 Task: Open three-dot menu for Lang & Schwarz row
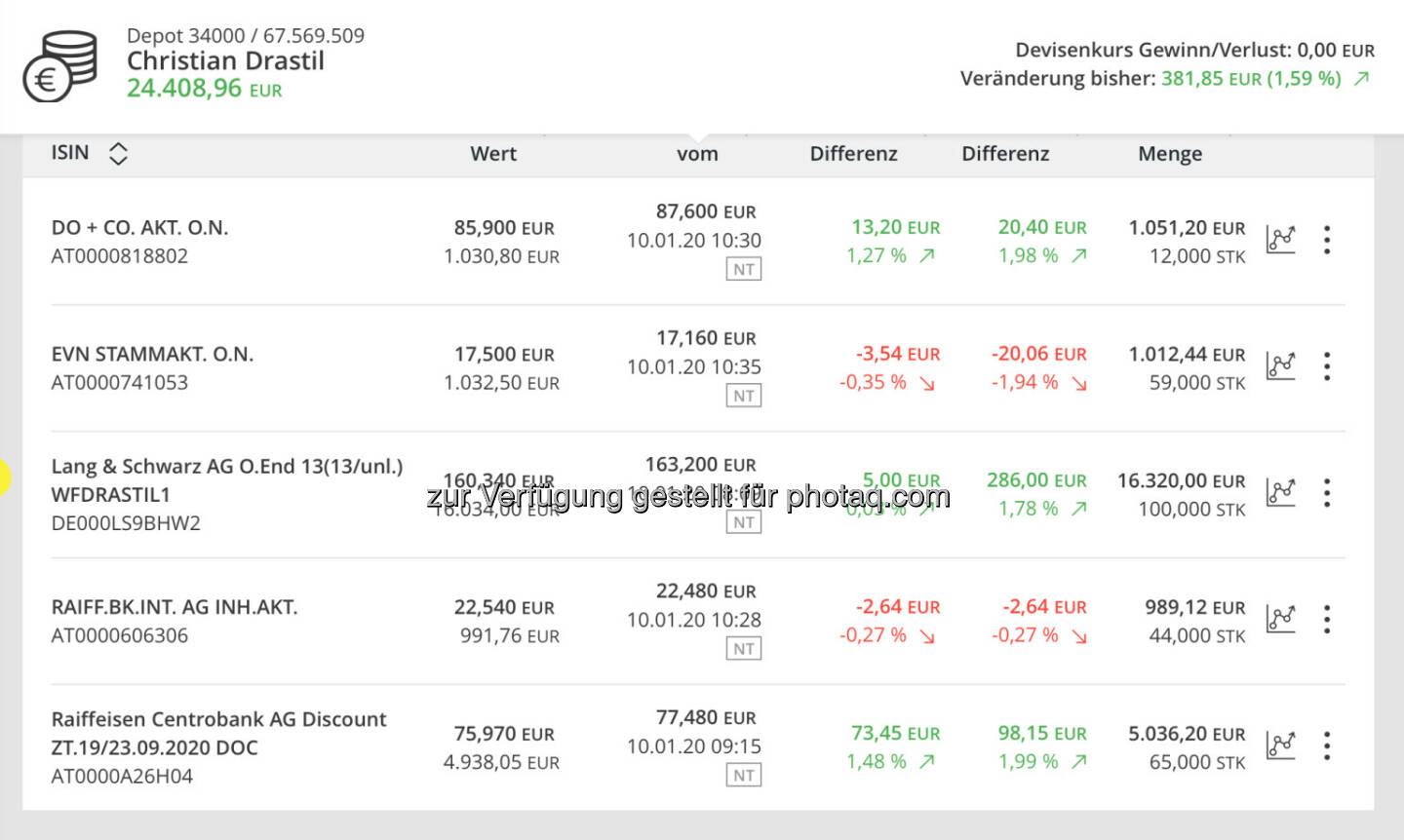(1327, 493)
